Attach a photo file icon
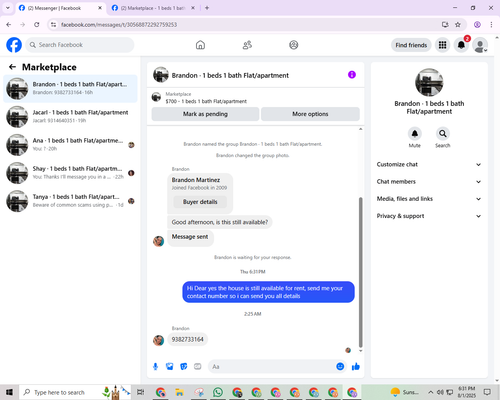This screenshot has height=400, width=500. [x=170, y=367]
